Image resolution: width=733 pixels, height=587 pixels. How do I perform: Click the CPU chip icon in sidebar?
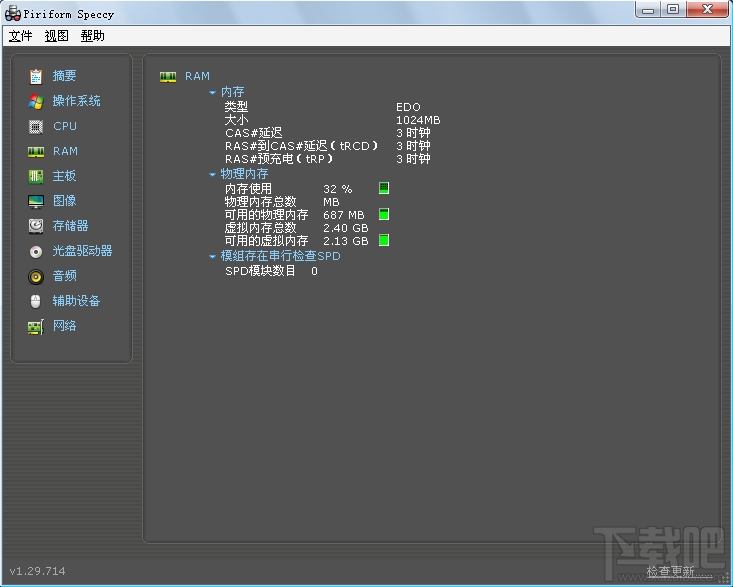(x=36, y=127)
